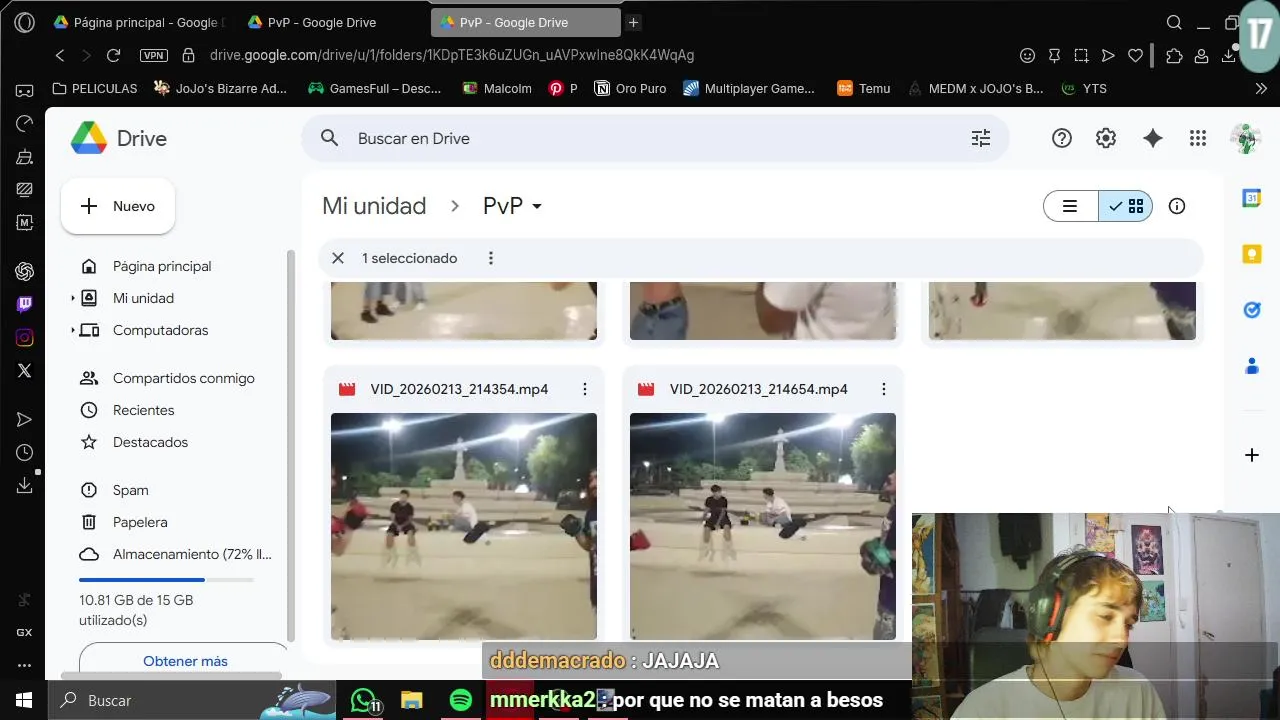The width and height of the screenshot is (1280, 720).
Task: Add a side panel add-on plus icon
Action: click(1251, 455)
